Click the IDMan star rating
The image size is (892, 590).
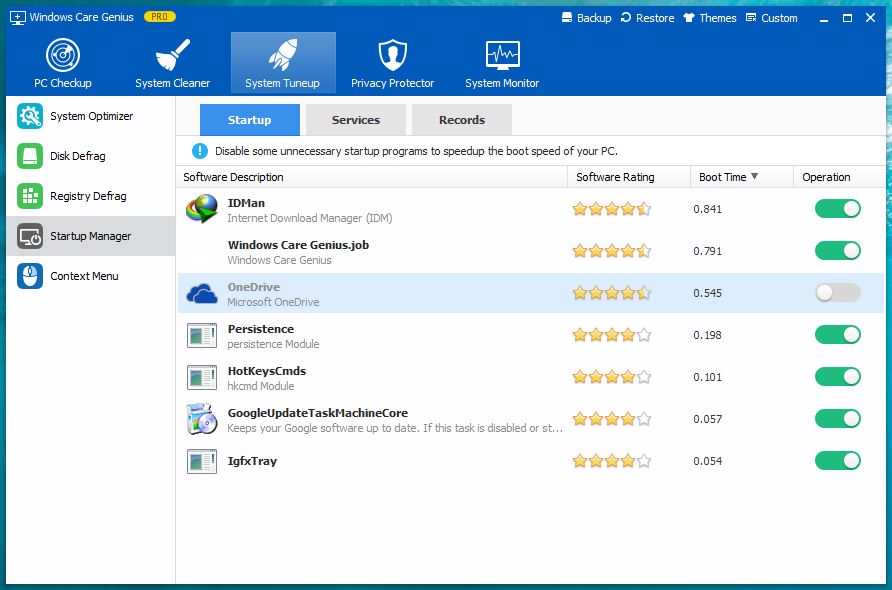[x=612, y=209]
